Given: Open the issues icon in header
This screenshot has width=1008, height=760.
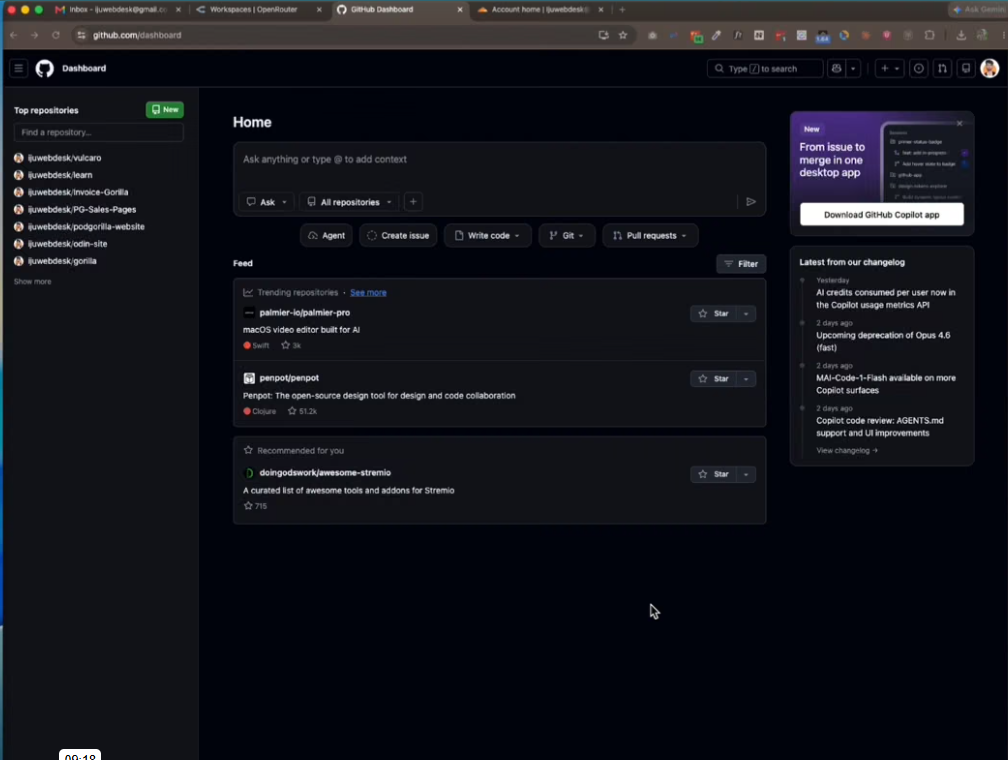Looking at the screenshot, I should pyautogui.click(x=919, y=68).
